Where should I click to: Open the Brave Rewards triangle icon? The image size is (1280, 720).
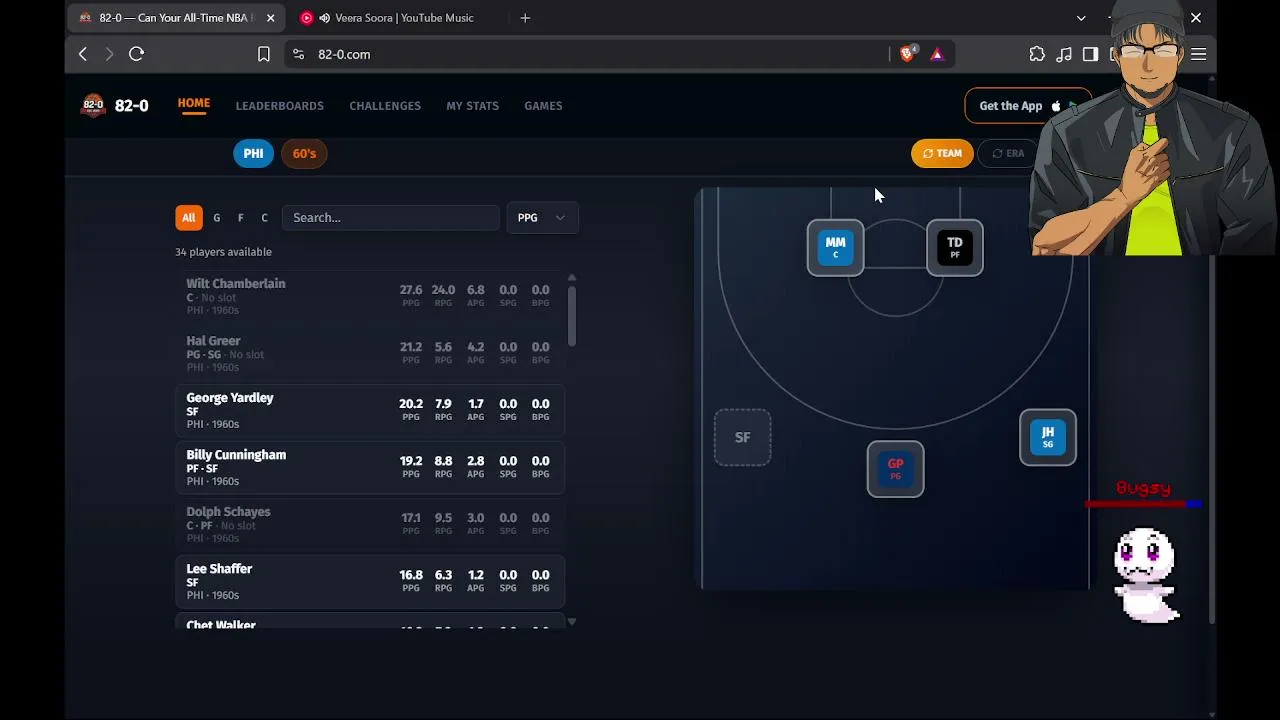pyautogui.click(x=937, y=54)
